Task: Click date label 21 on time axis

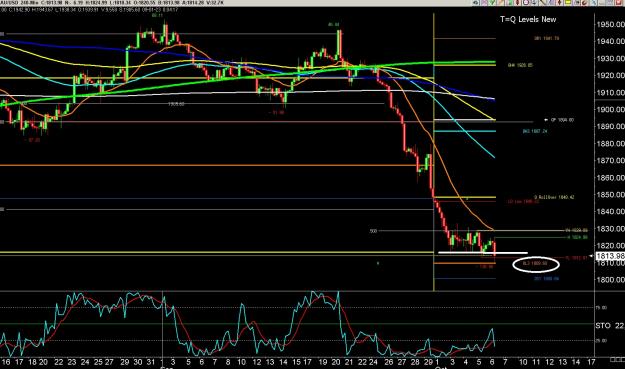Action: pyautogui.click(x=349, y=362)
